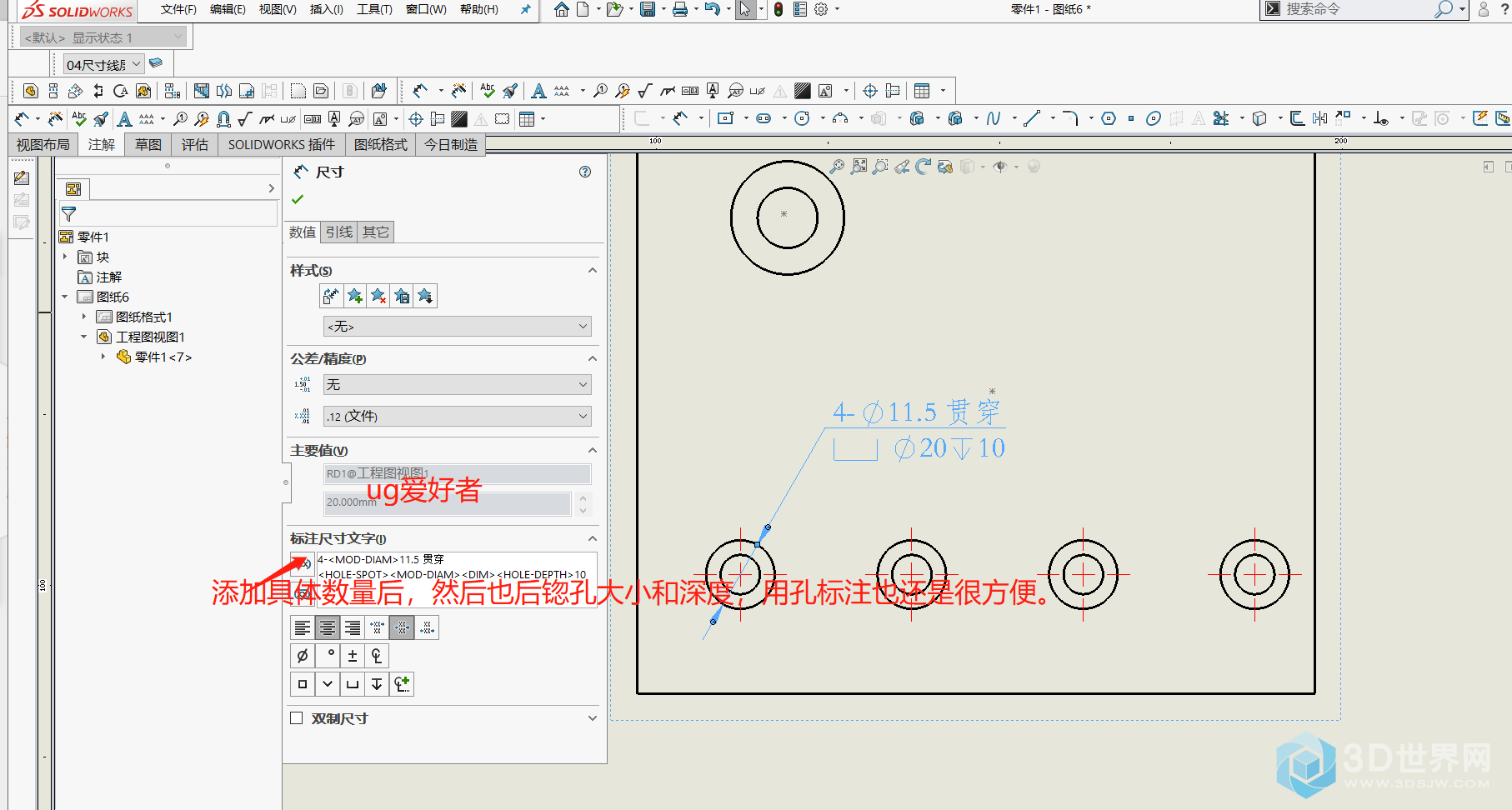
Task: Click the Balloon tool icon
Action: click(600, 90)
